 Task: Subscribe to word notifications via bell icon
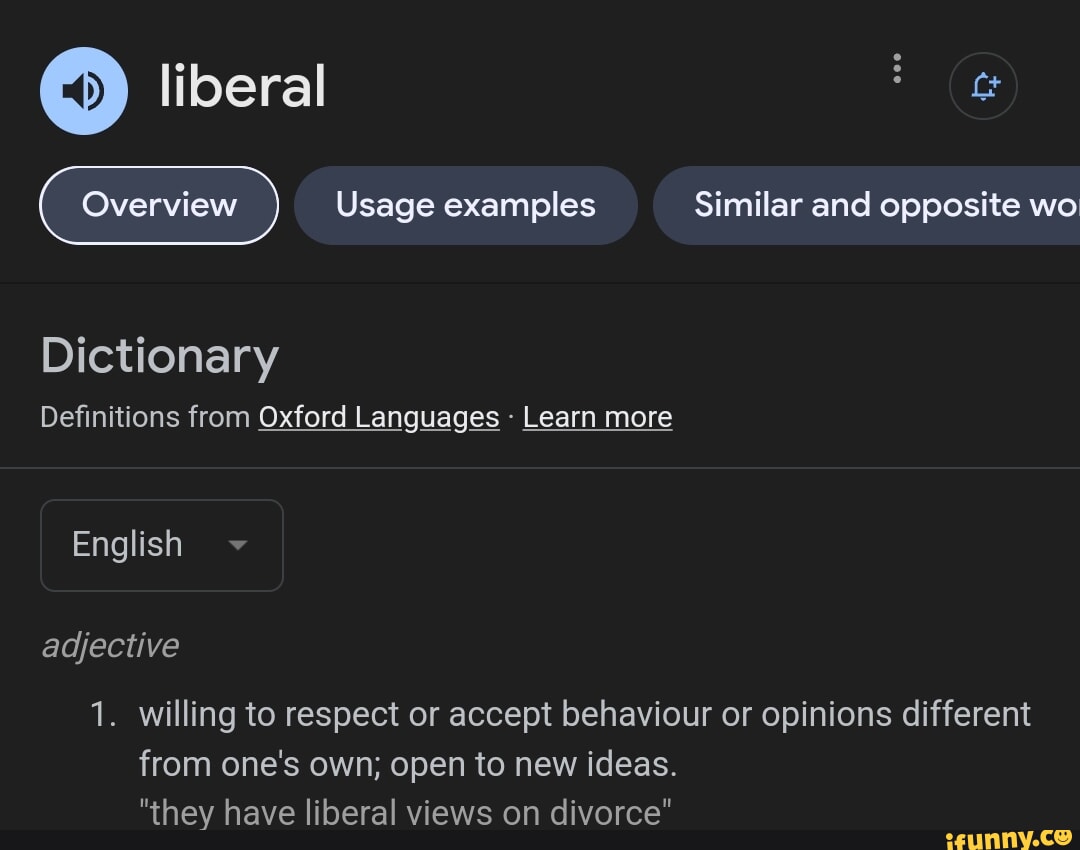point(983,86)
